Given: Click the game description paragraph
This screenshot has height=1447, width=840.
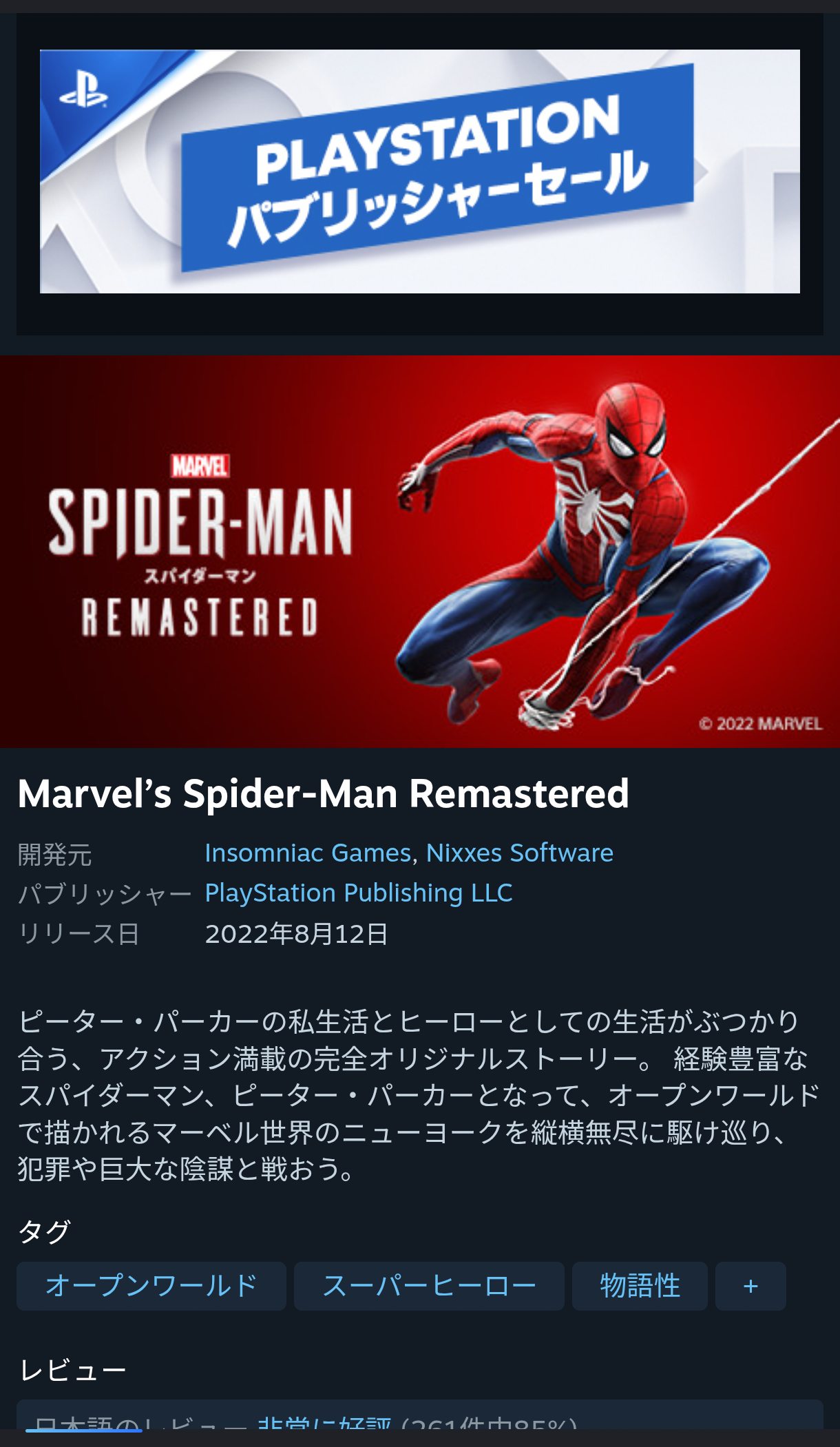Looking at the screenshot, I should [419, 1095].
